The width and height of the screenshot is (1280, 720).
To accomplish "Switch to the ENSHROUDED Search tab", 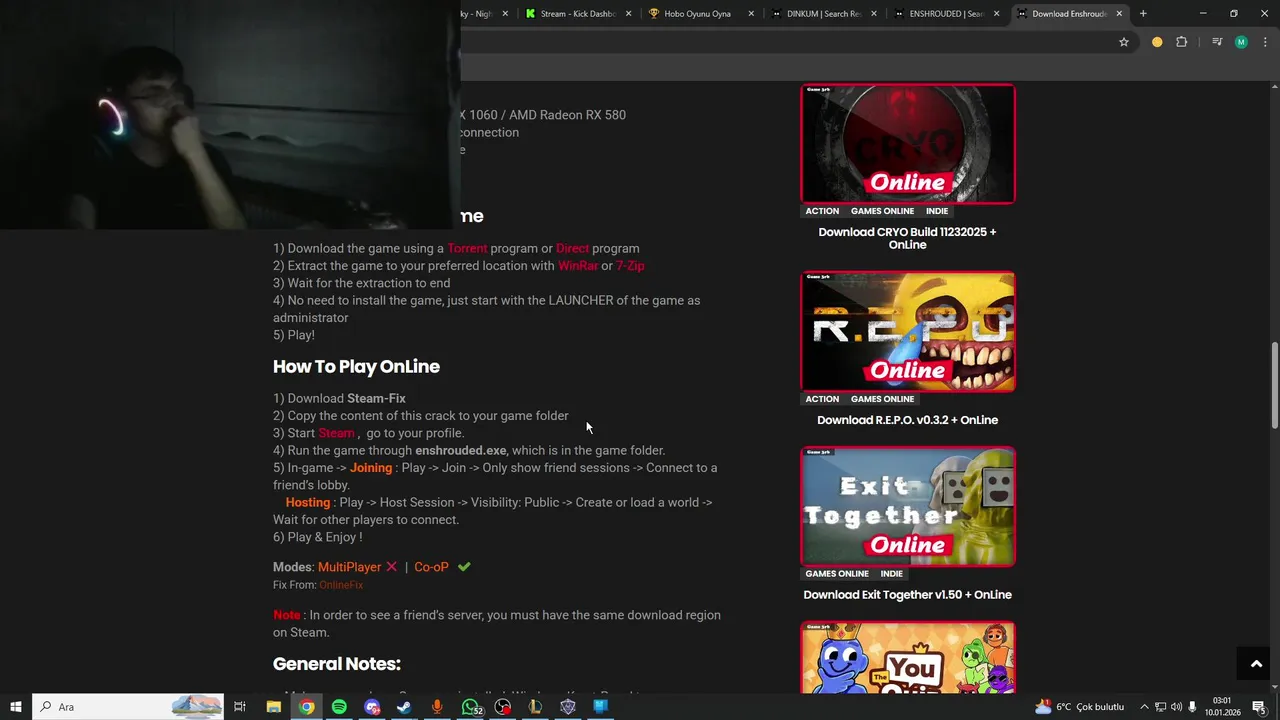I will point(946,14).
